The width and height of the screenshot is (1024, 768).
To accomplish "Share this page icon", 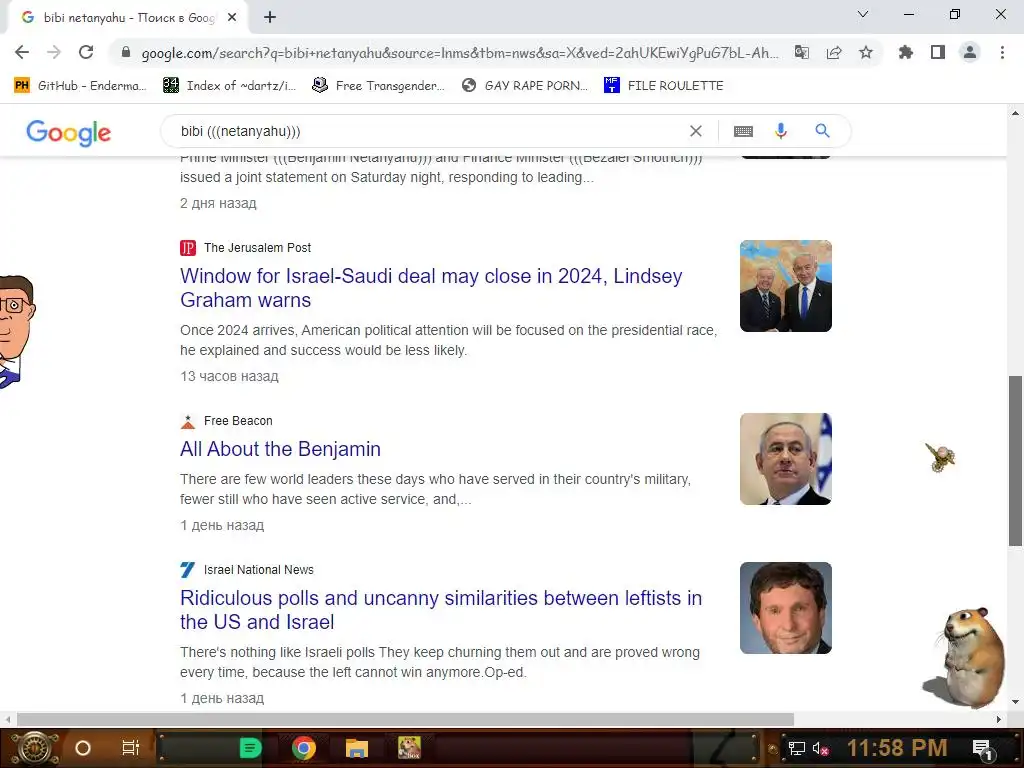I will (x=834, y=52).
